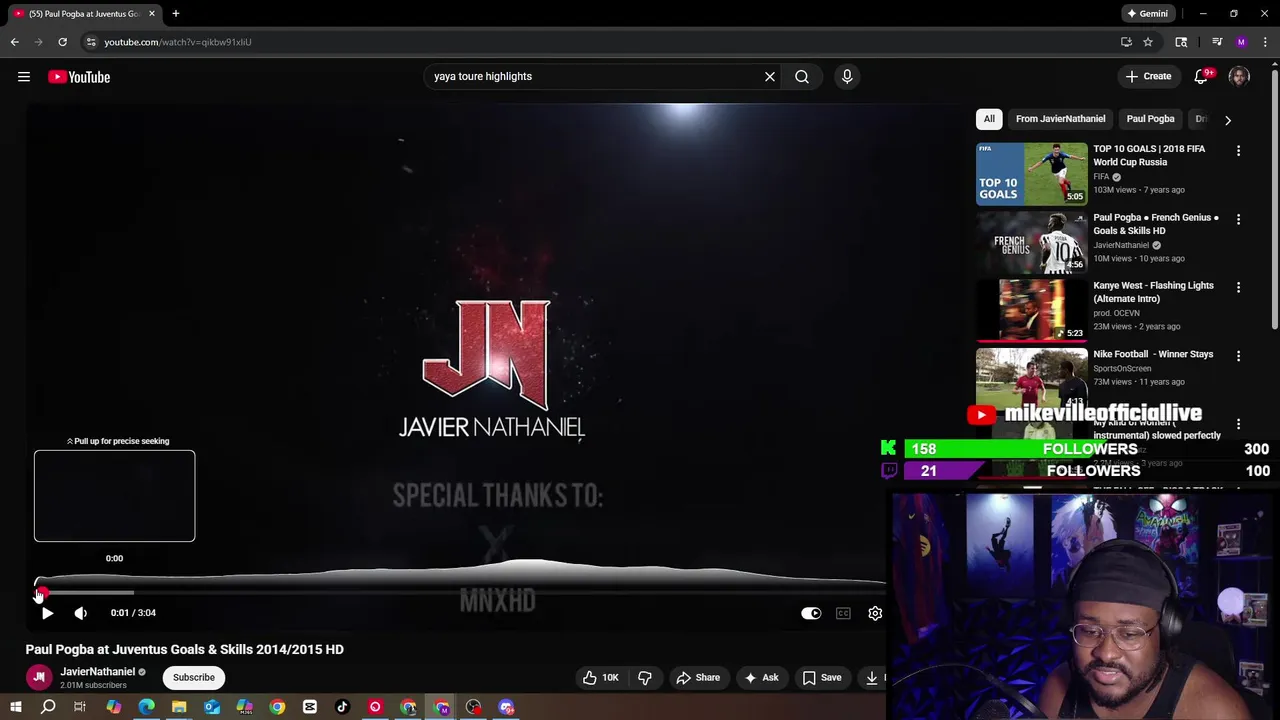This screenshot has height=720, width=1280.
Task: Open the Create dropdown
Action: coord(1148,76)
